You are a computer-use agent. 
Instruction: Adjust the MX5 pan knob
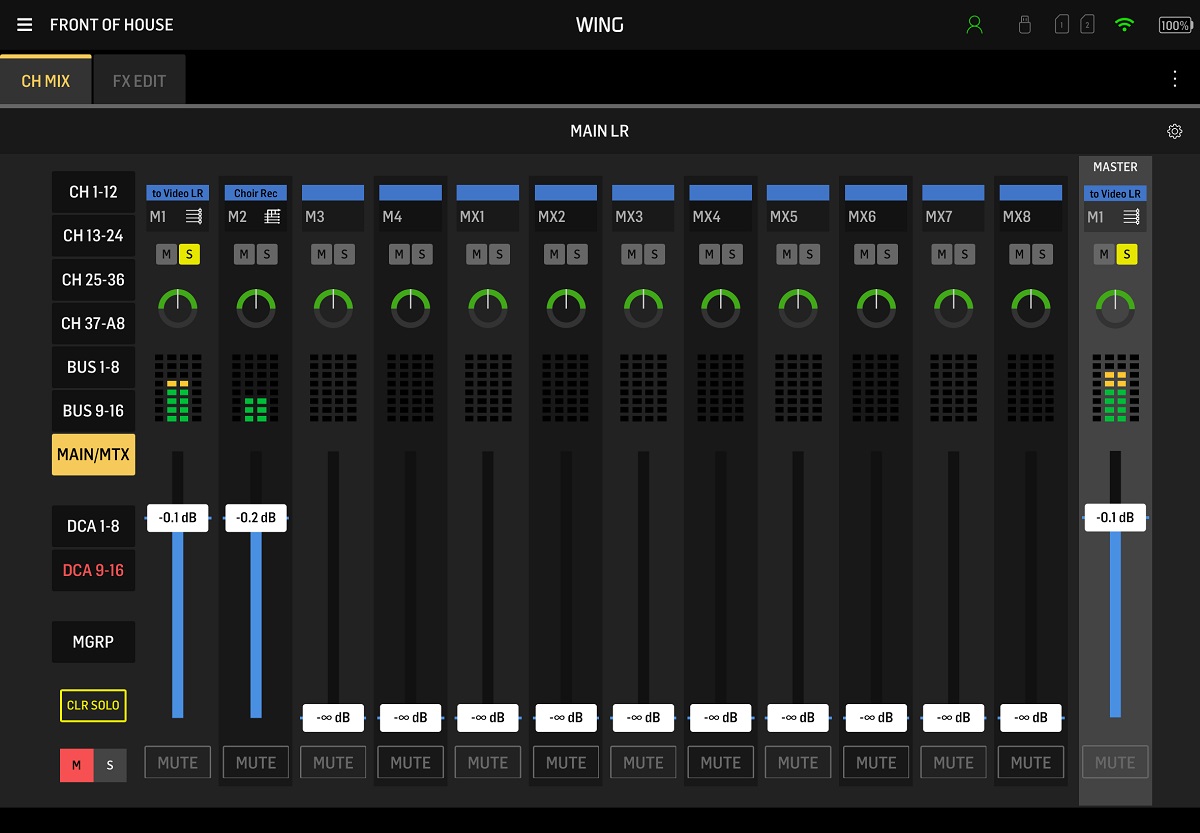coord(798,308)
